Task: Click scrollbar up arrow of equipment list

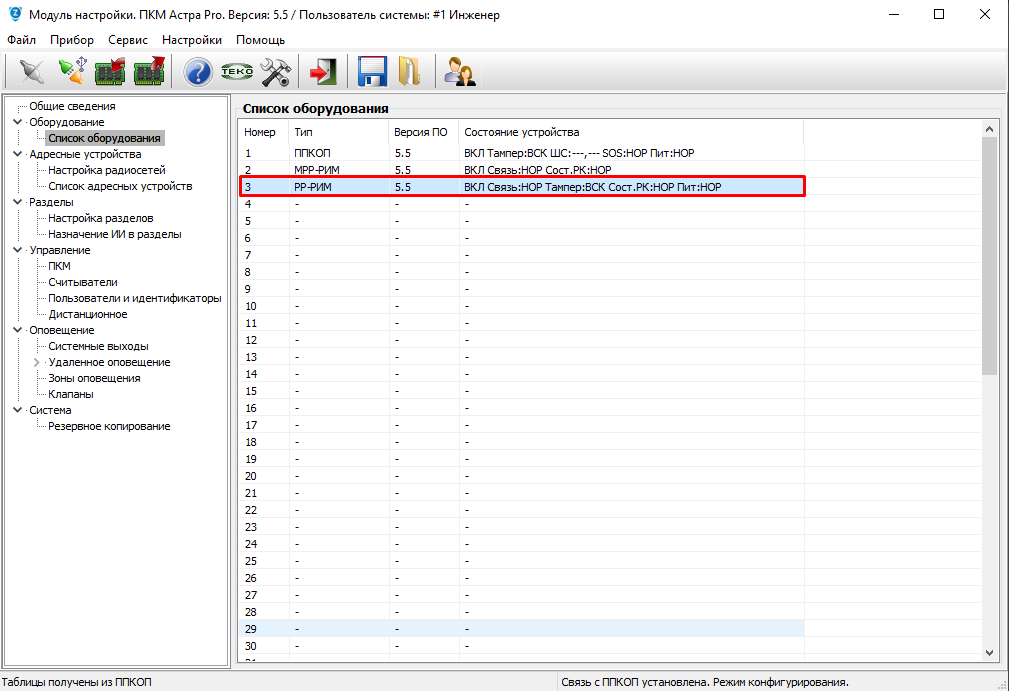Action: 989,129
